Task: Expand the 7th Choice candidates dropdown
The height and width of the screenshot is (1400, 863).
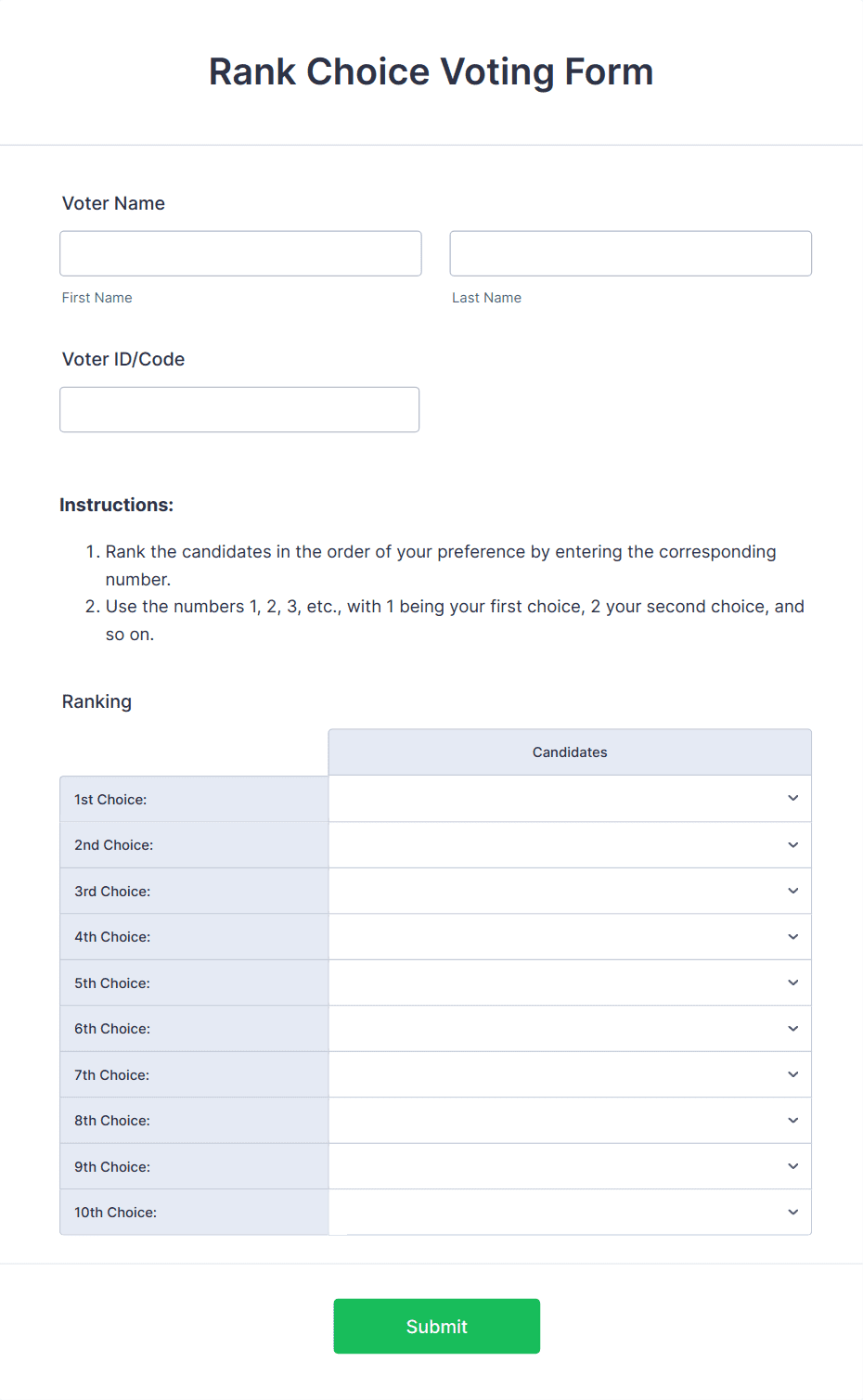Action: pos(792,1073)
